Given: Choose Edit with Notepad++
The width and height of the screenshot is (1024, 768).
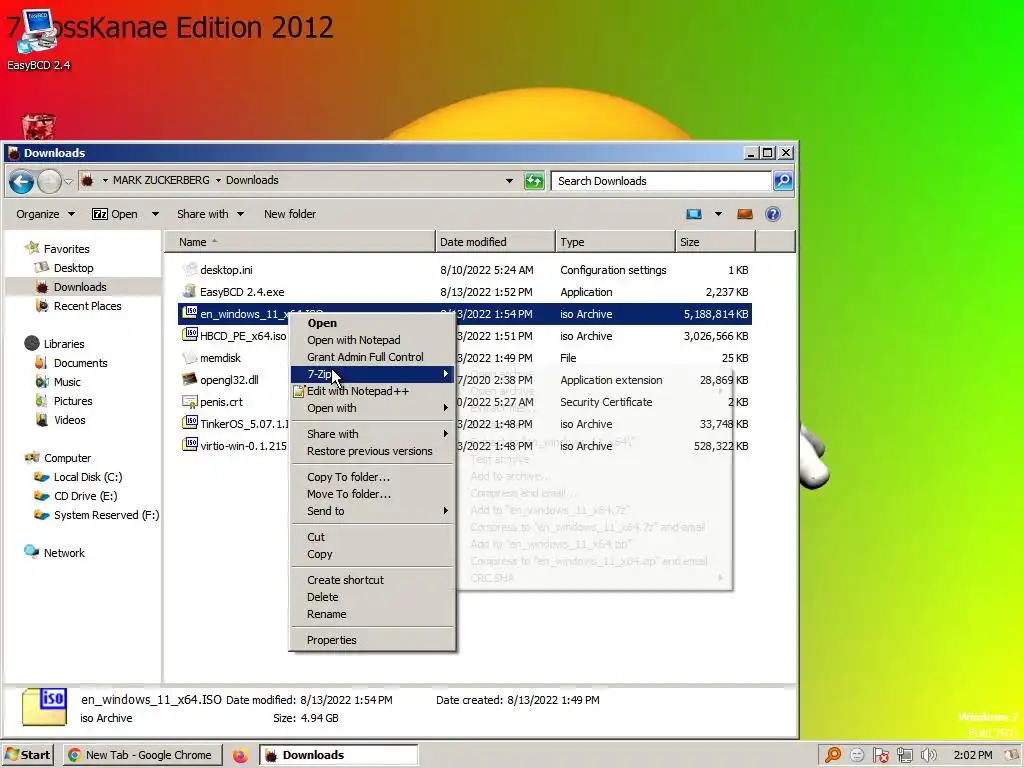Looking at the screenshot, I should [x=372, y=391].
